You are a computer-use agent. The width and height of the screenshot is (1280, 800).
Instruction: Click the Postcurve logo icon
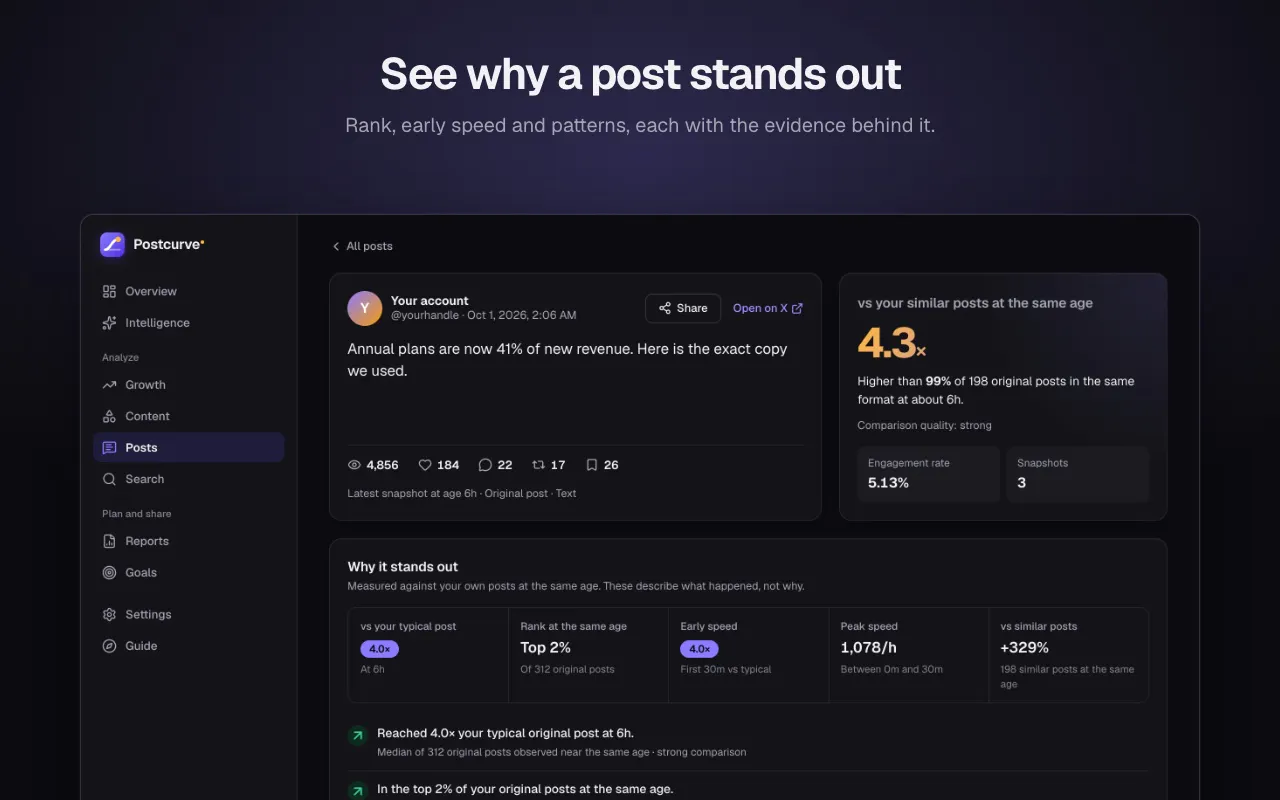(112, 244)
